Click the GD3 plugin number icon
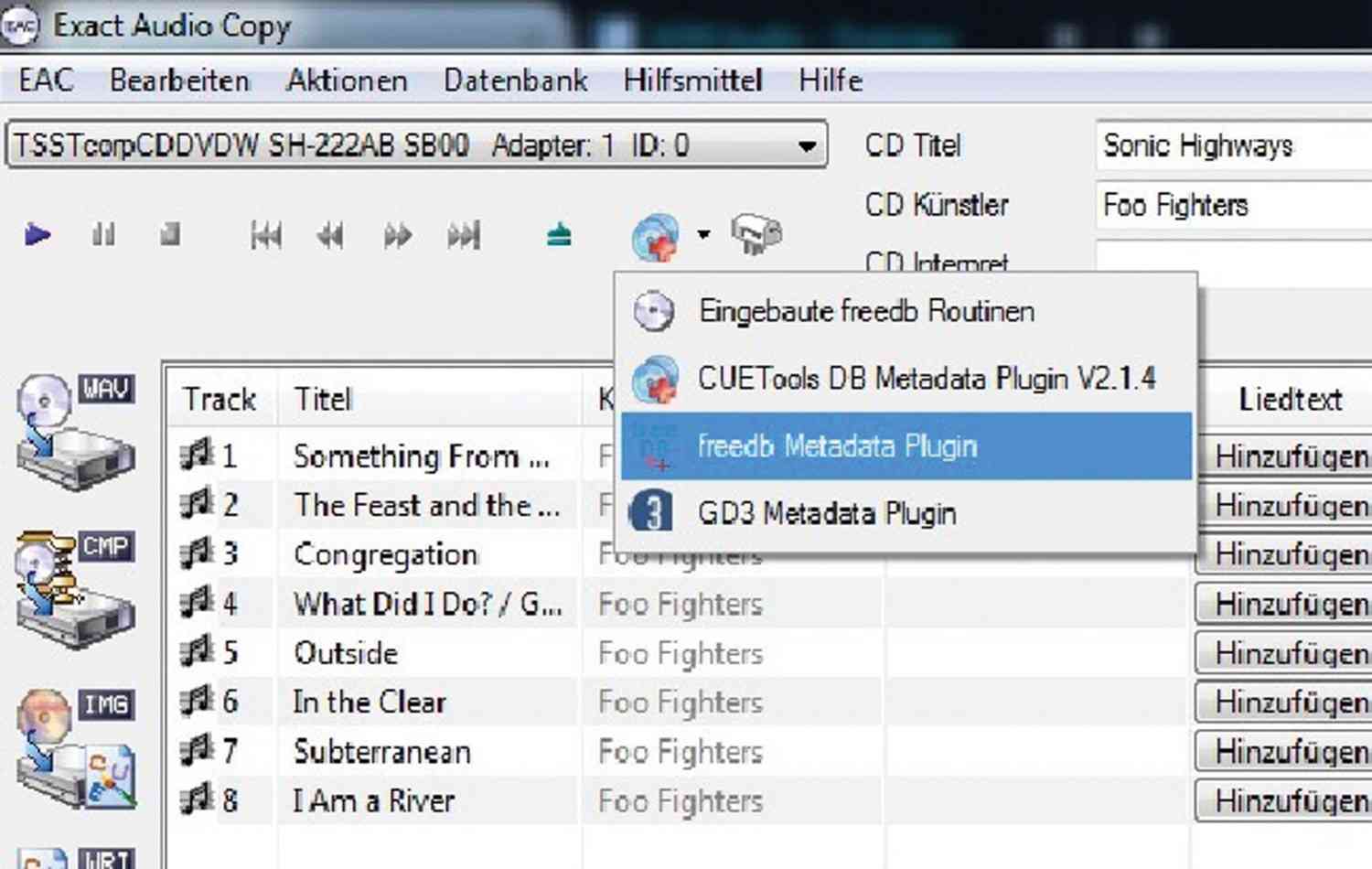The height and width of the screenshot is (869, 1372). 652,512
